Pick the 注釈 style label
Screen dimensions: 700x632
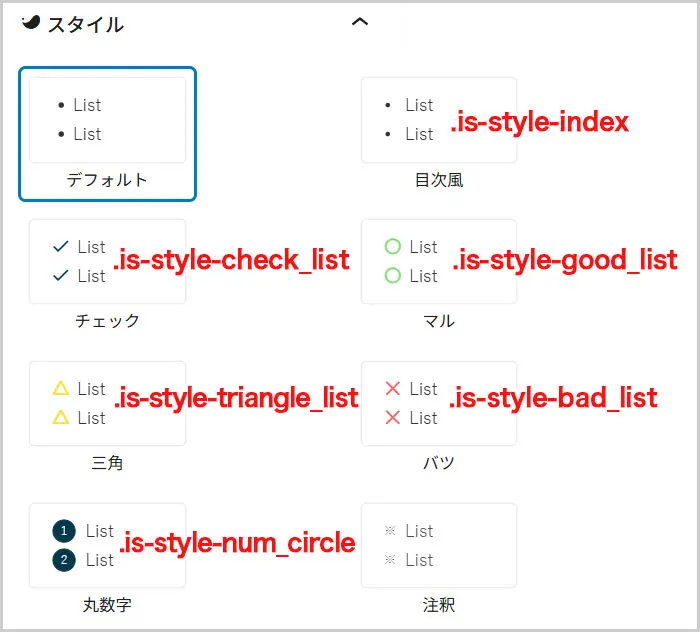438,605
